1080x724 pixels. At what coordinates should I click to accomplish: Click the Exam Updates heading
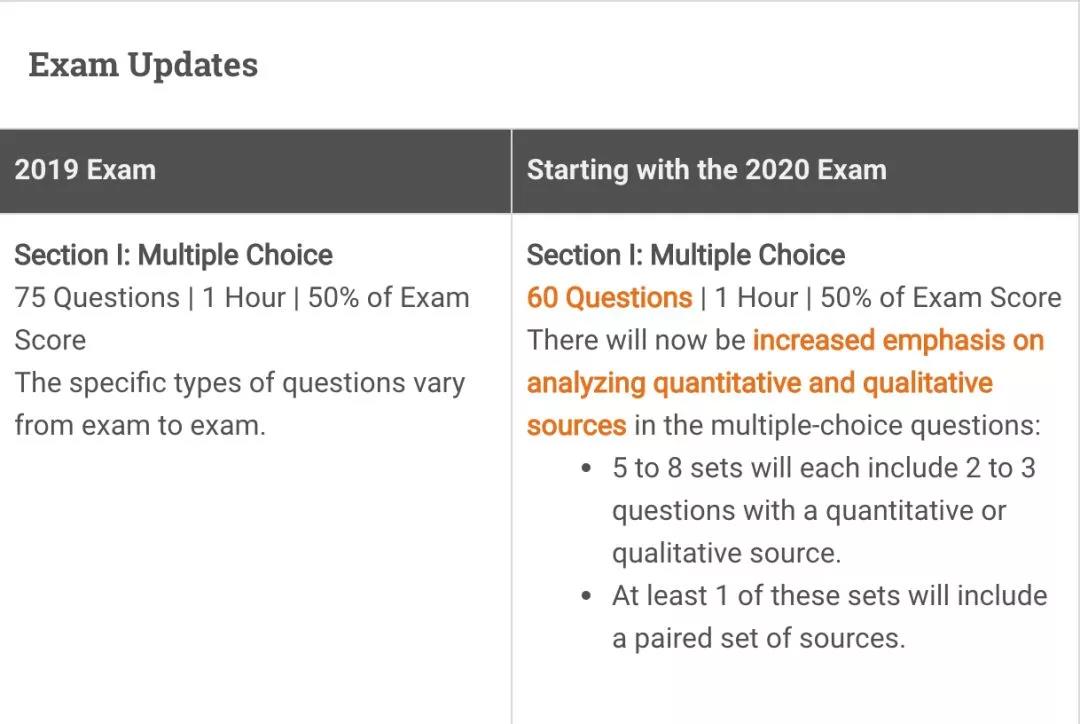(x=143, y=65)
